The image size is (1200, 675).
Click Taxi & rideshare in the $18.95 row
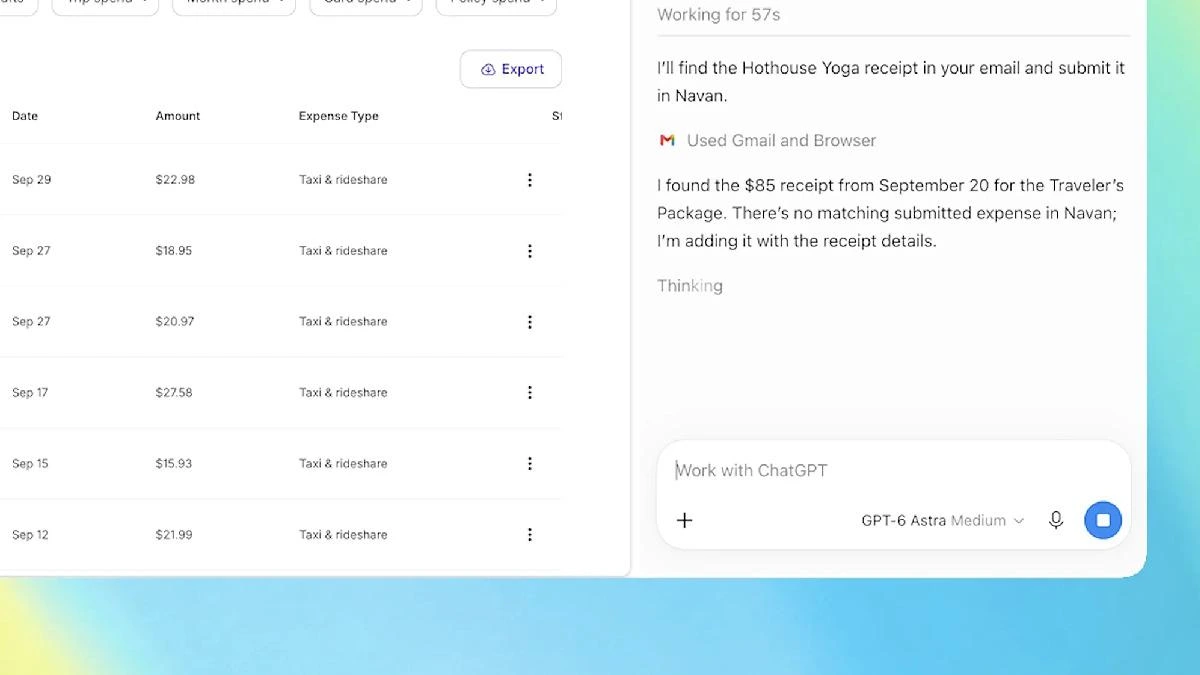343,251
